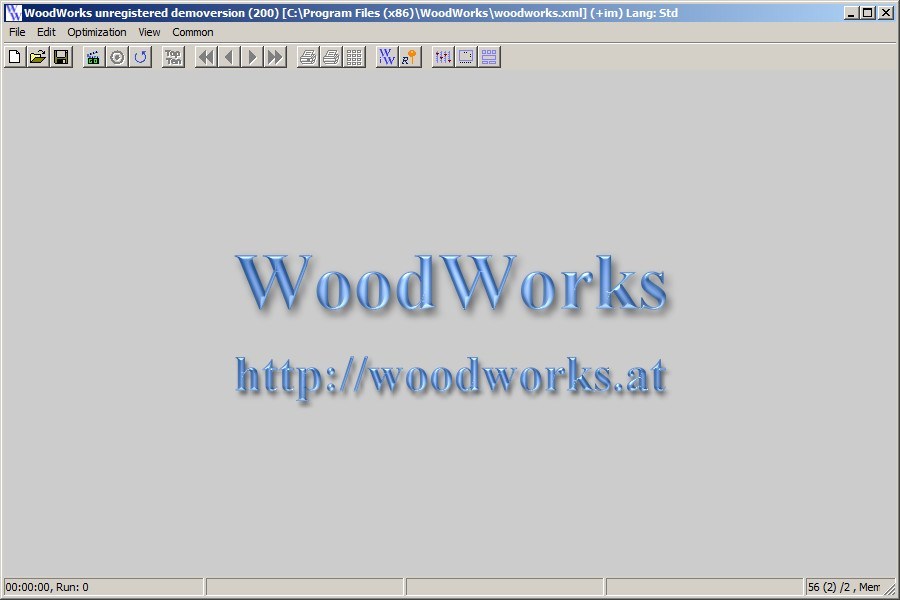Open the View menu

point(149,32)
